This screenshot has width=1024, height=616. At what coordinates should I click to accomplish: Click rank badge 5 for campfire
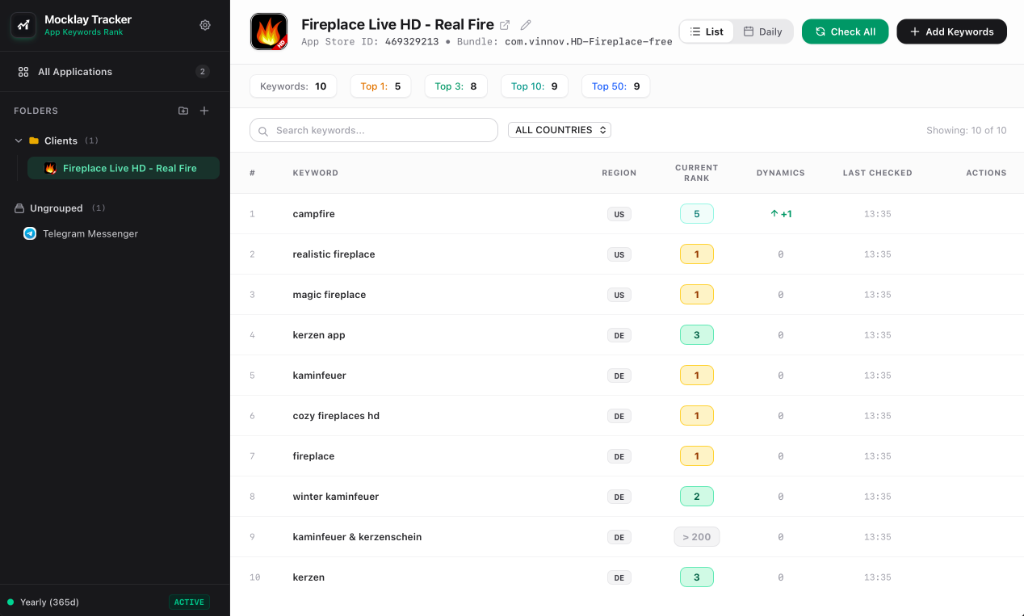697,214
